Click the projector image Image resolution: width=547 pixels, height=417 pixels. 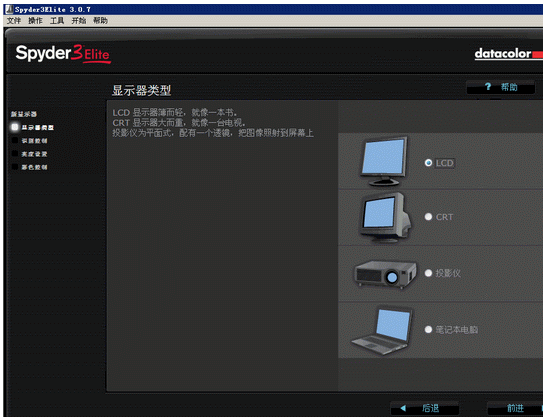coord(385,274)
